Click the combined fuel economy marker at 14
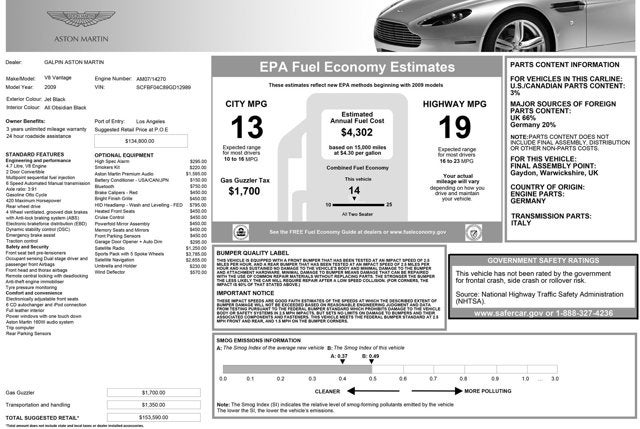Screen dimensions: 640x429 [x=353, y=192]
